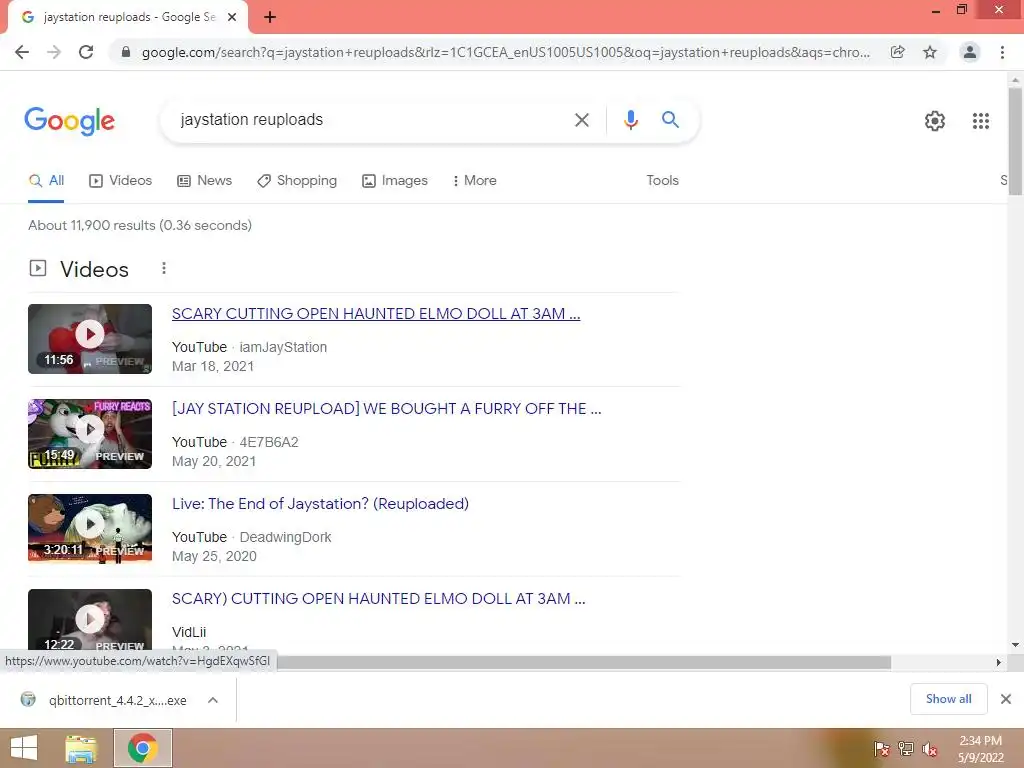Expand the More search filters
This screenshot has width=1024, height=768.
[x=474, y=180]
